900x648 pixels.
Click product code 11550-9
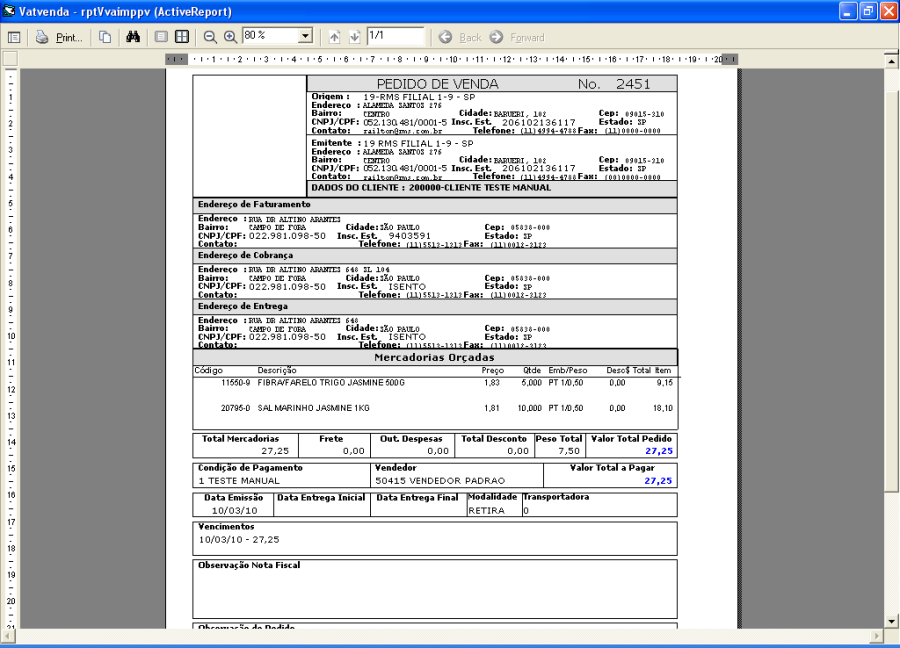(235, 383)
